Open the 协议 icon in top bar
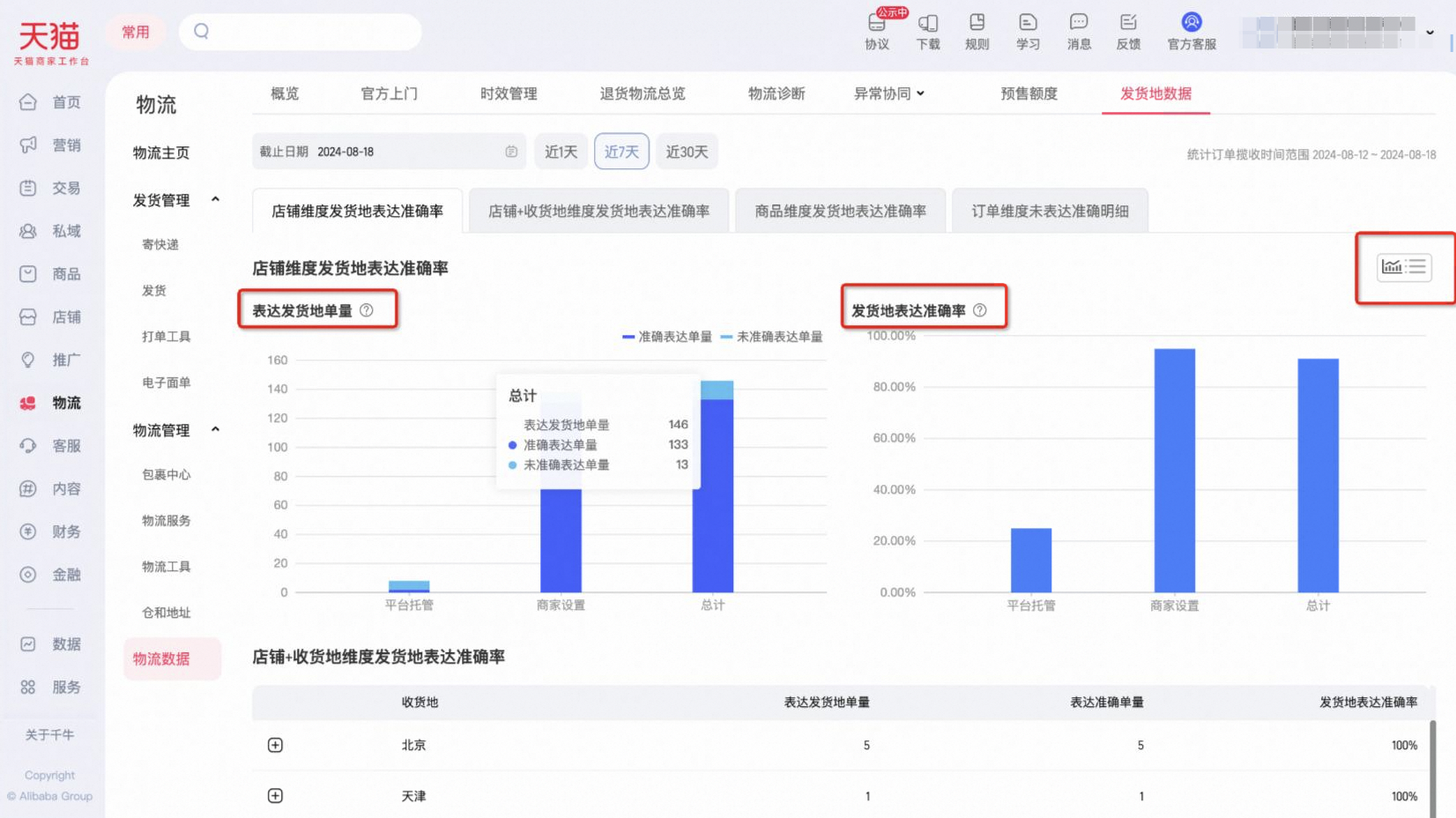Viewport: 1456px width, 818px height. [877, 31]
